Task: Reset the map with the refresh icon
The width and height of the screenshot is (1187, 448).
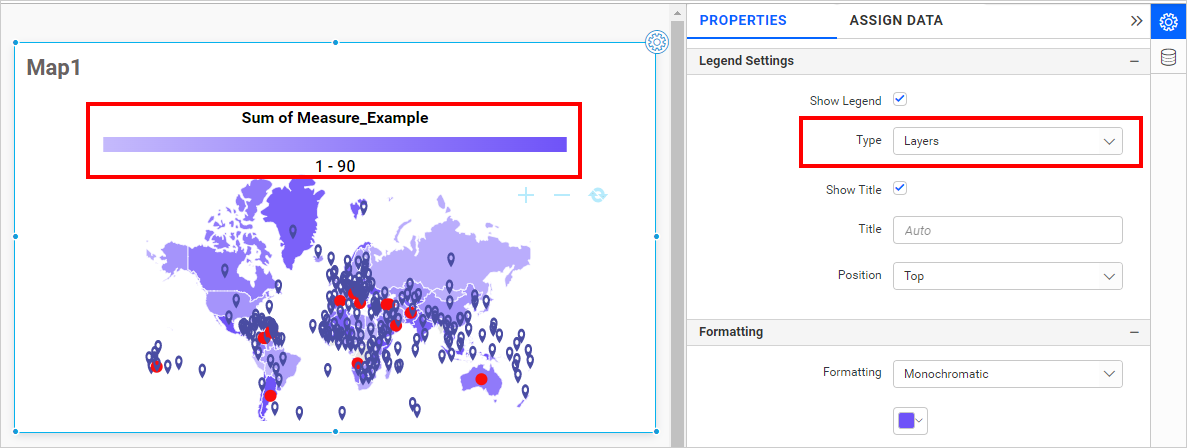Action: (598, 195)
